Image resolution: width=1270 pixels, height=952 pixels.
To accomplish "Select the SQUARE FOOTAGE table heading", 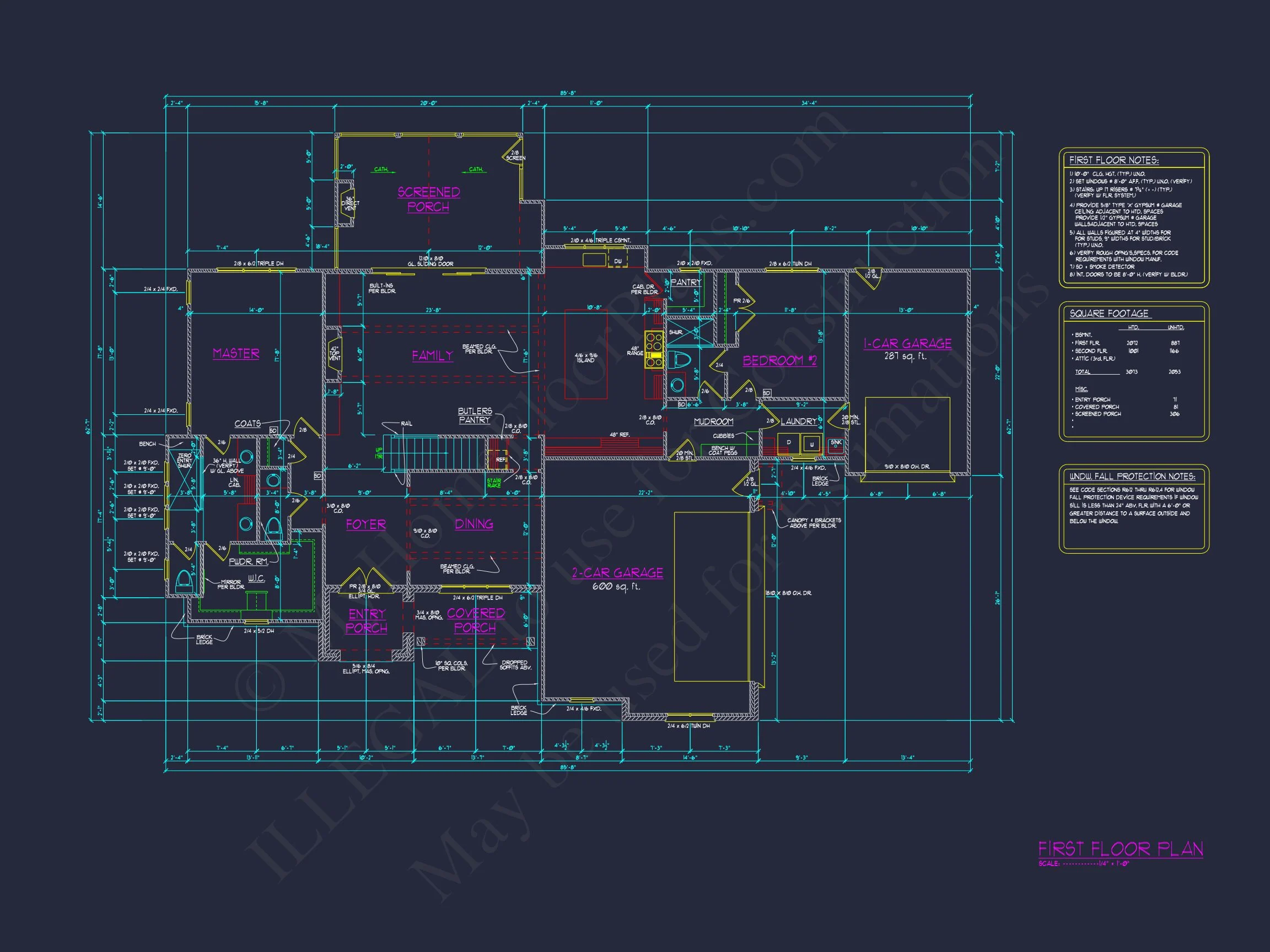I will click(1108, 313).
